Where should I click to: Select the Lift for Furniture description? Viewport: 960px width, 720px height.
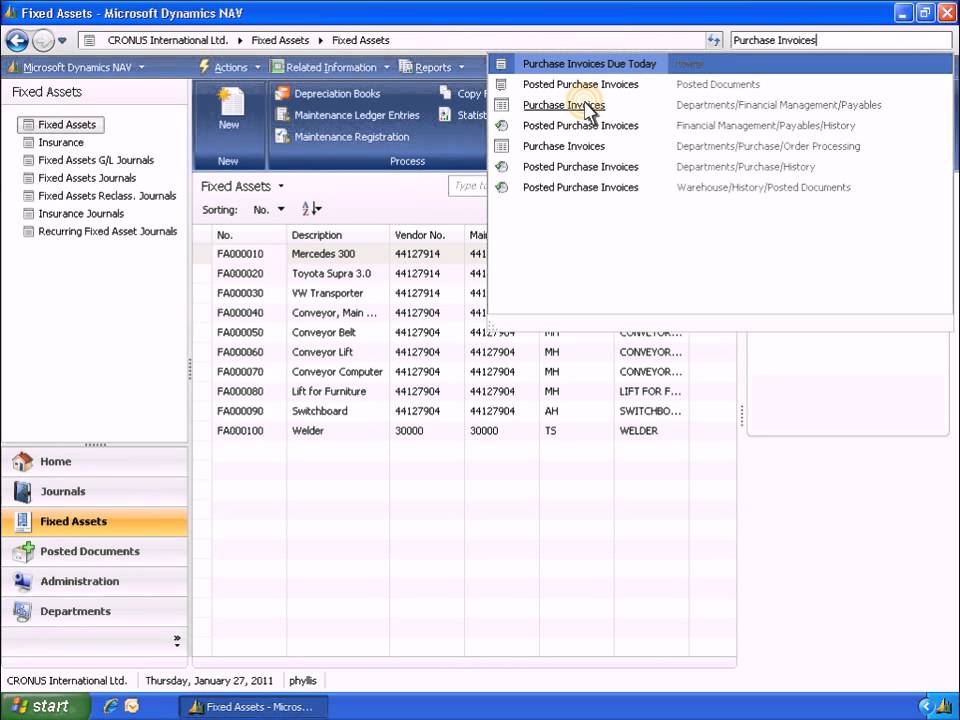[x=329, y=391]
